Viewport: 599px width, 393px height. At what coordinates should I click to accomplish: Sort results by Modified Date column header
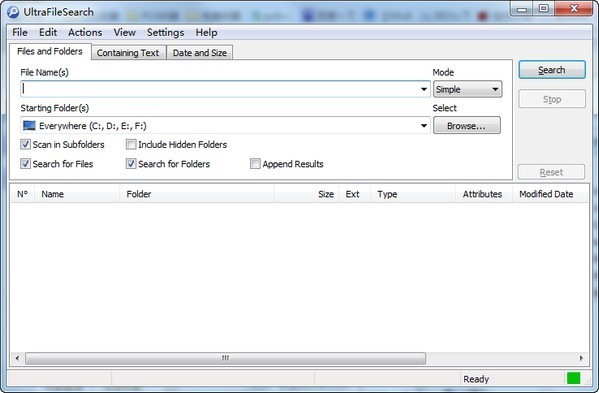[550, 194]
